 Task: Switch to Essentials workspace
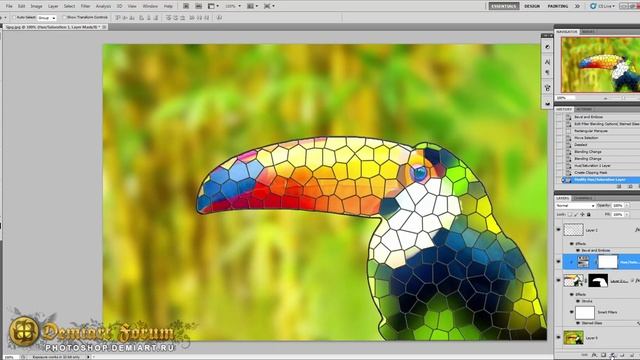504,6
